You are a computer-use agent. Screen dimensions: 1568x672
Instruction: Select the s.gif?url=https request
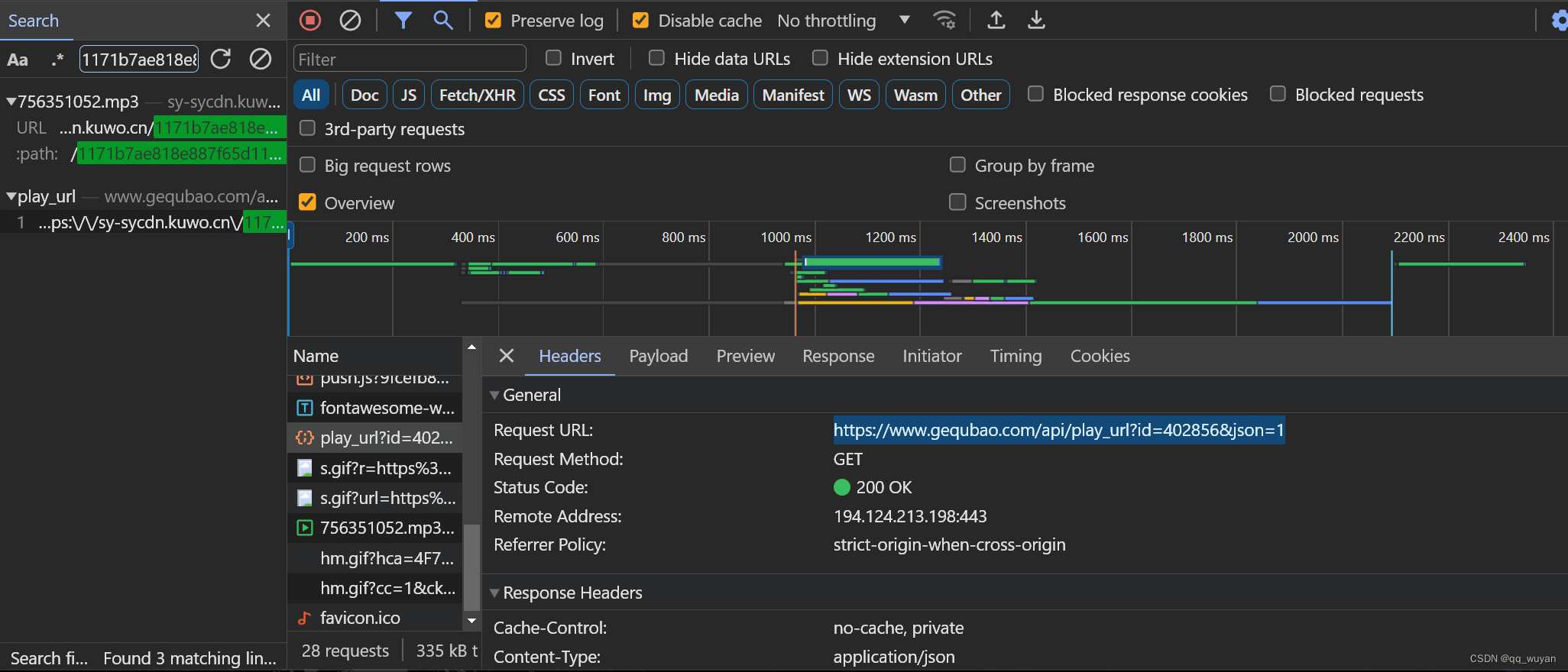pyautogui.click(x=375, y=498)
